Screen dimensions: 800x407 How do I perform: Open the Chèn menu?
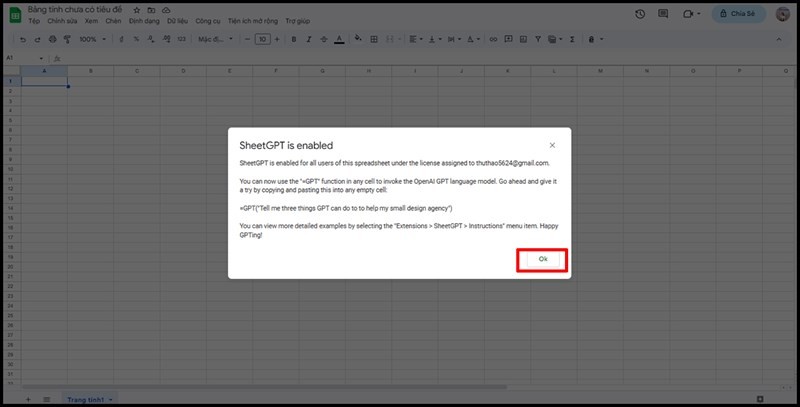(113, 21)
